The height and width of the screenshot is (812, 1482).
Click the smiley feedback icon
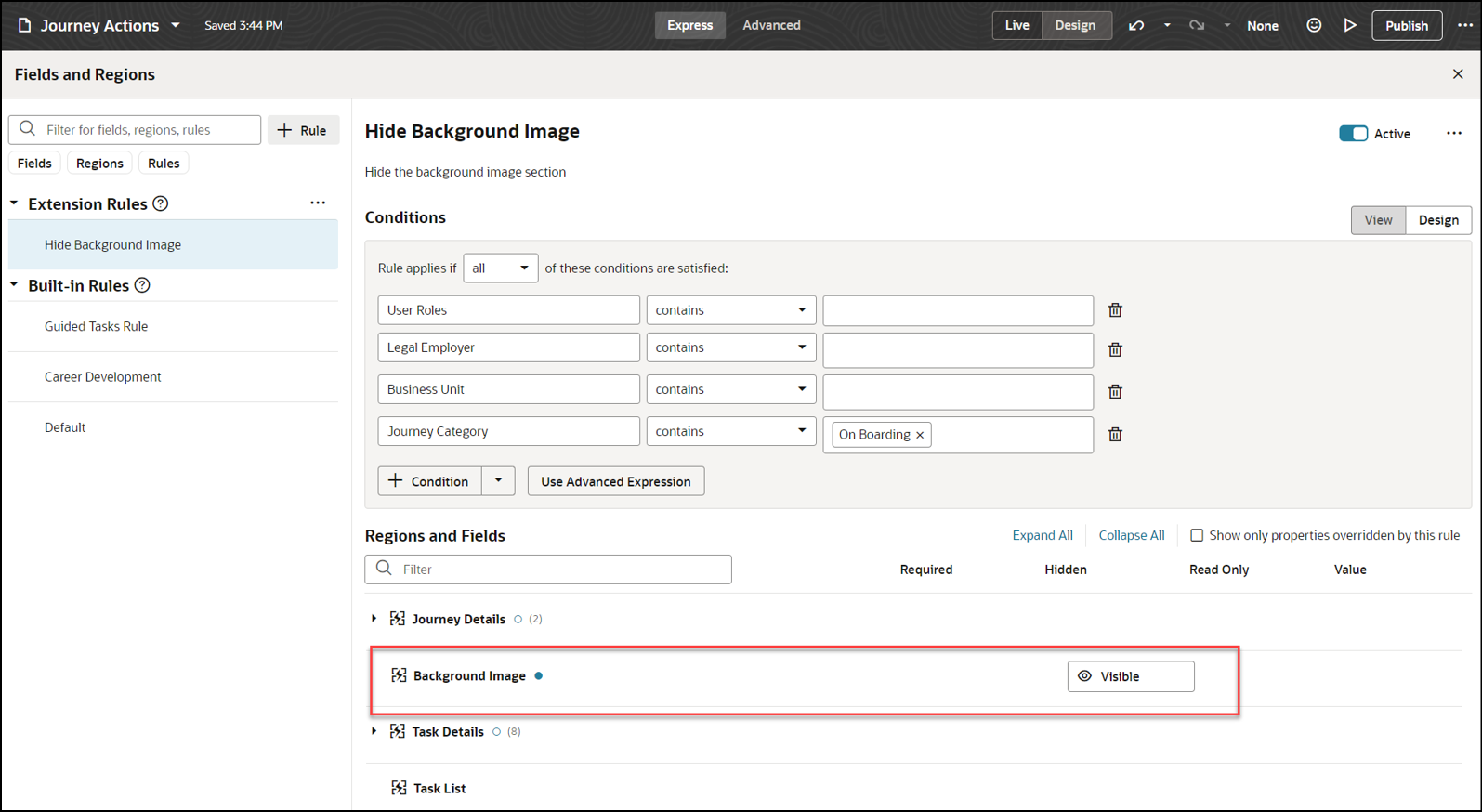click(x=1314, y=26)
